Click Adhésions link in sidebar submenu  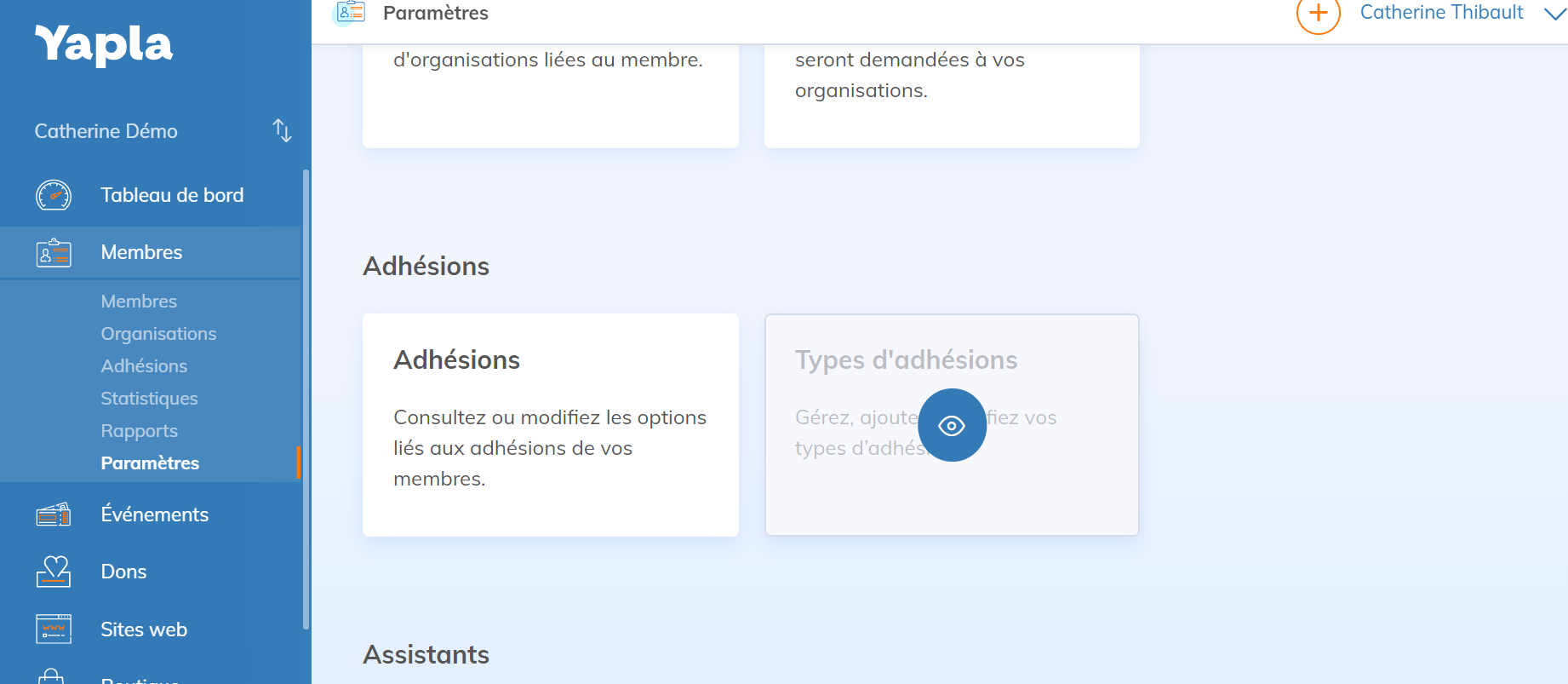(144, 366)
